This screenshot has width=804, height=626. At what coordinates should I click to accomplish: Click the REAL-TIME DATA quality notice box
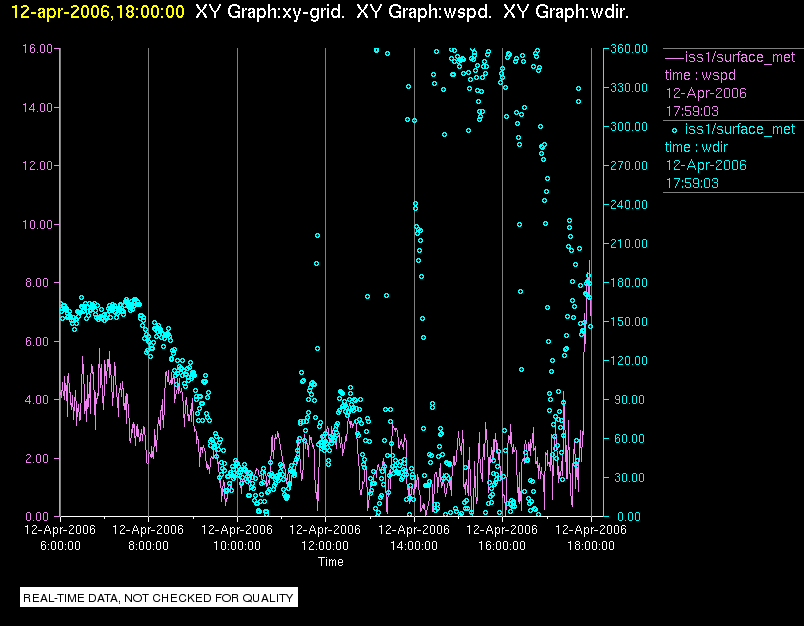158,598
